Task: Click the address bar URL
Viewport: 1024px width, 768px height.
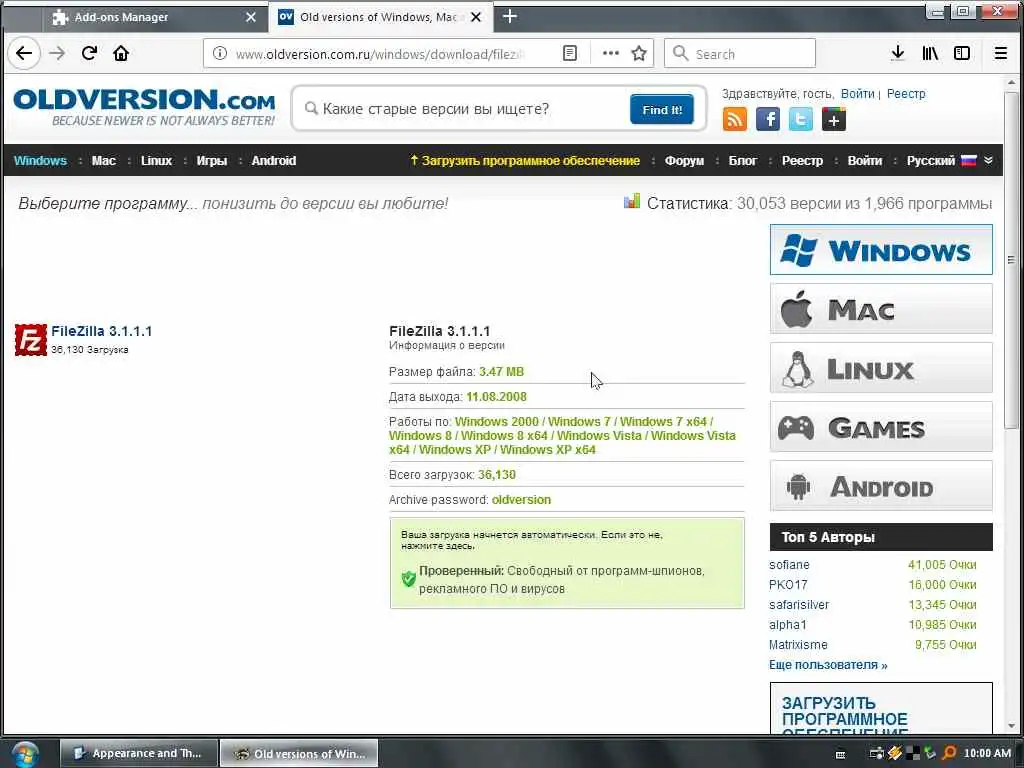Action: click(x=380, y=54)
